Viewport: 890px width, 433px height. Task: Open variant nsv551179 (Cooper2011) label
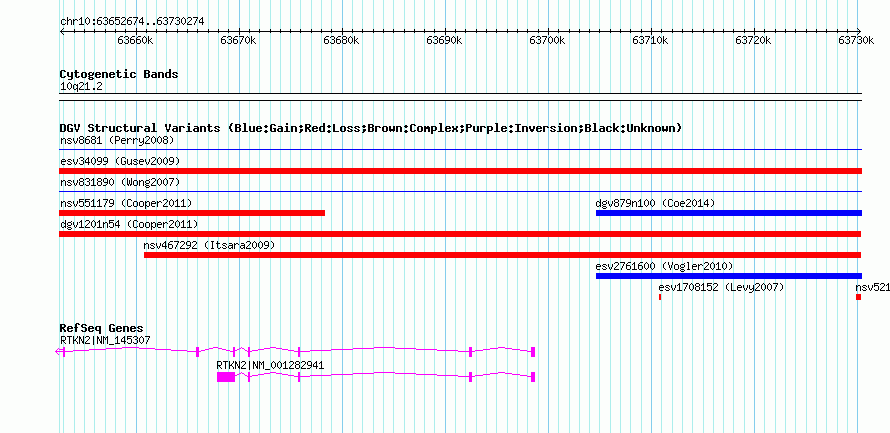tap(125, 203)
